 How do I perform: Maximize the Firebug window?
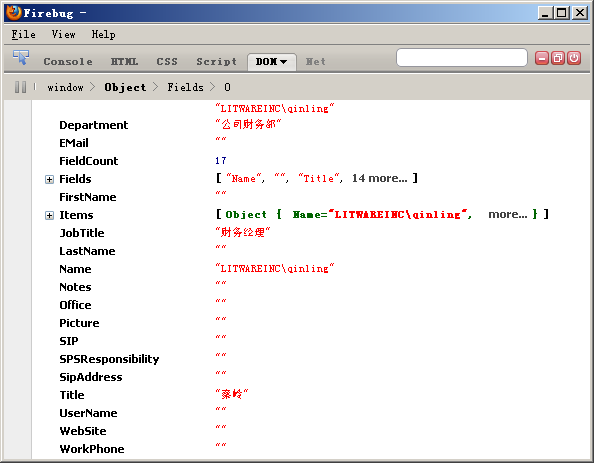[561, 13]
